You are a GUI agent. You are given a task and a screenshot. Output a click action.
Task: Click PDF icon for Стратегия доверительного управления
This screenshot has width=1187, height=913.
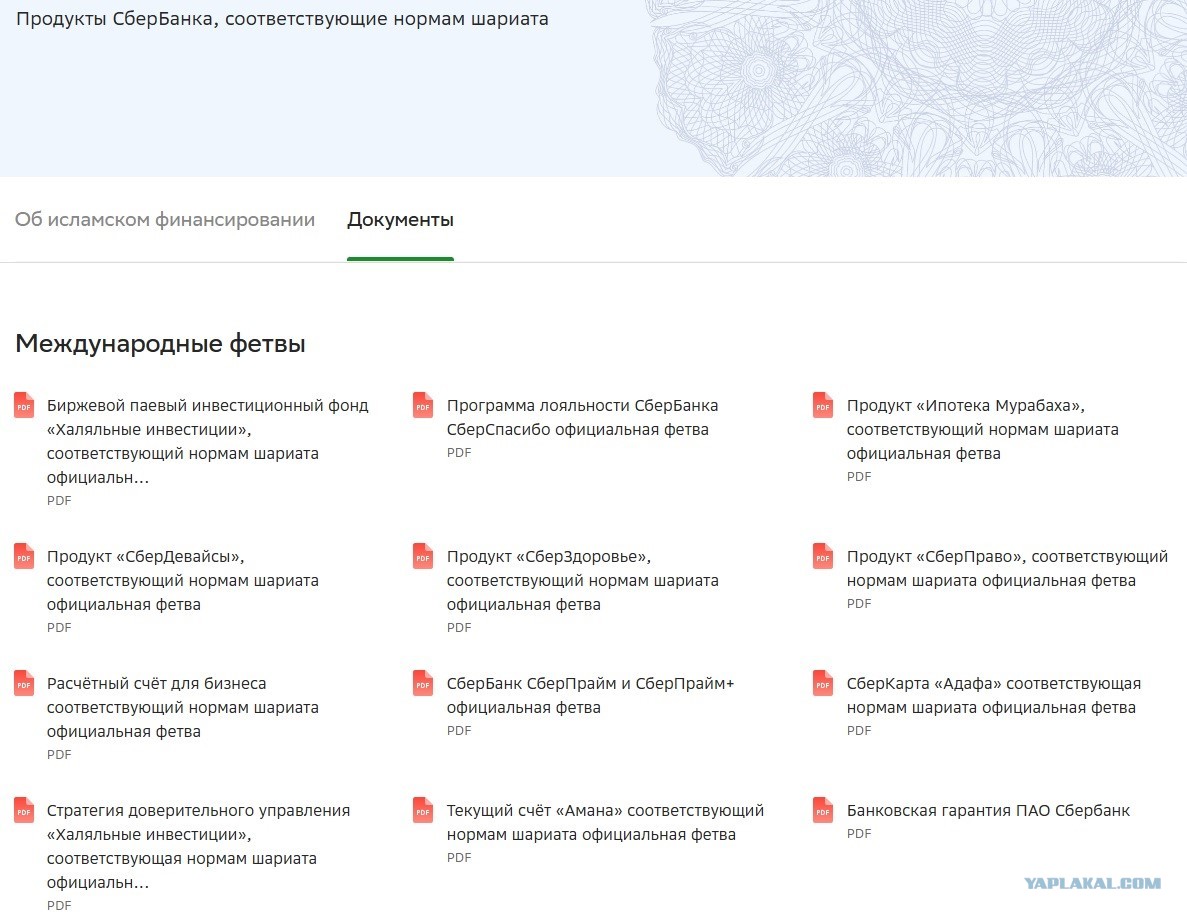24,810
